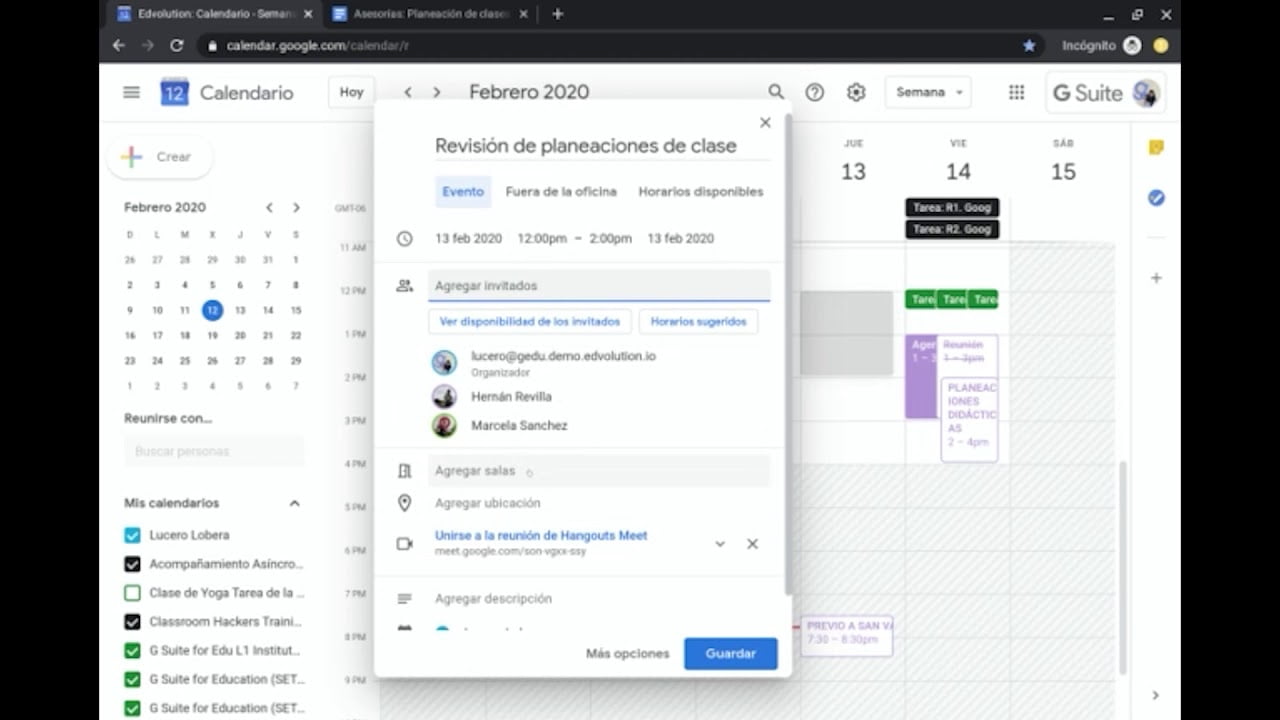
Task: Collapse side panel arrow at bottom right
Action: click(x=1156, y=695)
